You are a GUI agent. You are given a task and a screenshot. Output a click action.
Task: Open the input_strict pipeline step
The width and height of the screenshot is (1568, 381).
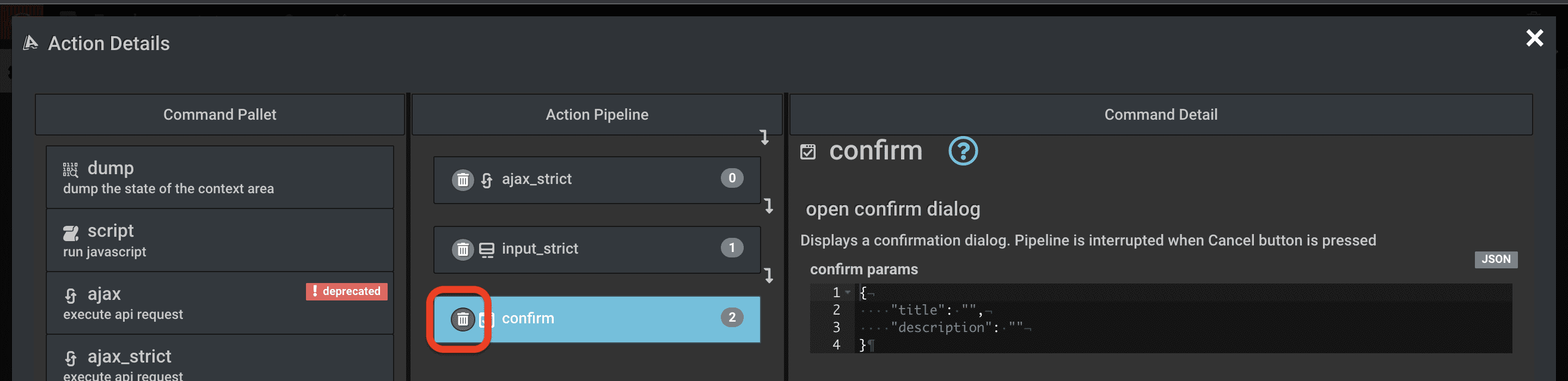(597, 249)
